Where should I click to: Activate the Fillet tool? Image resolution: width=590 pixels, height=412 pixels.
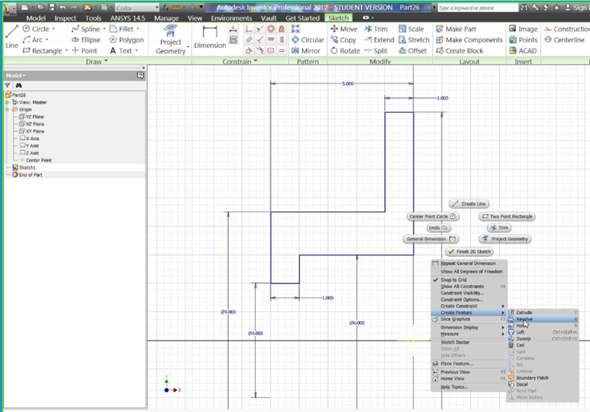pos(122,29)
